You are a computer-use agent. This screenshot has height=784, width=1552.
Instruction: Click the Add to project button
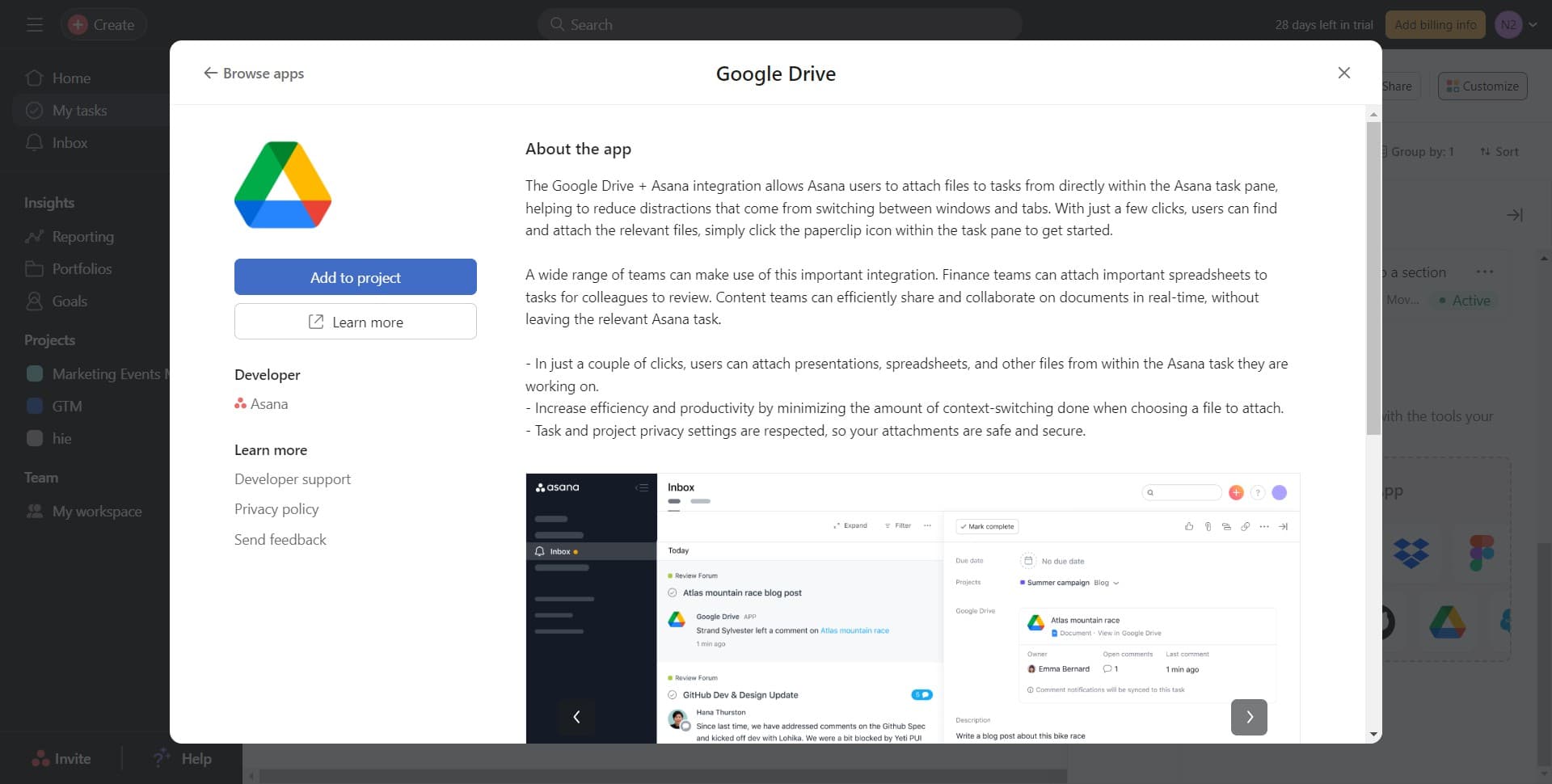355,276
